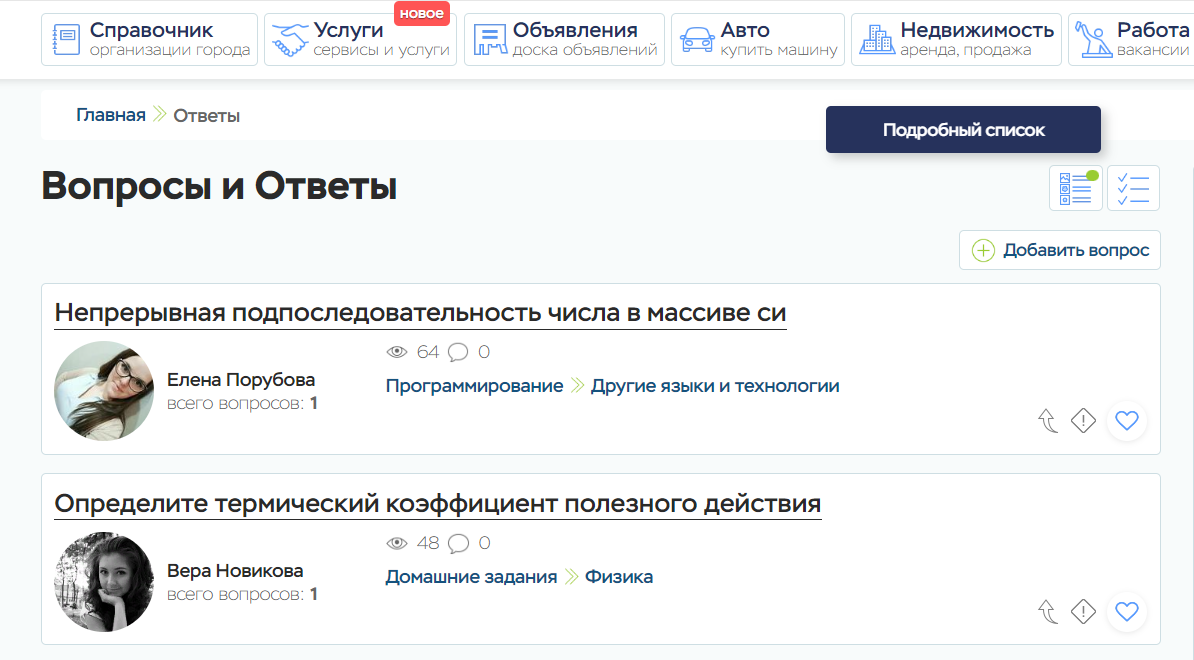Image resolution: width=1194 pixels, height=660 pixels.
Task: Open Справочник organizations directory
Action: (x=149, y=40)
